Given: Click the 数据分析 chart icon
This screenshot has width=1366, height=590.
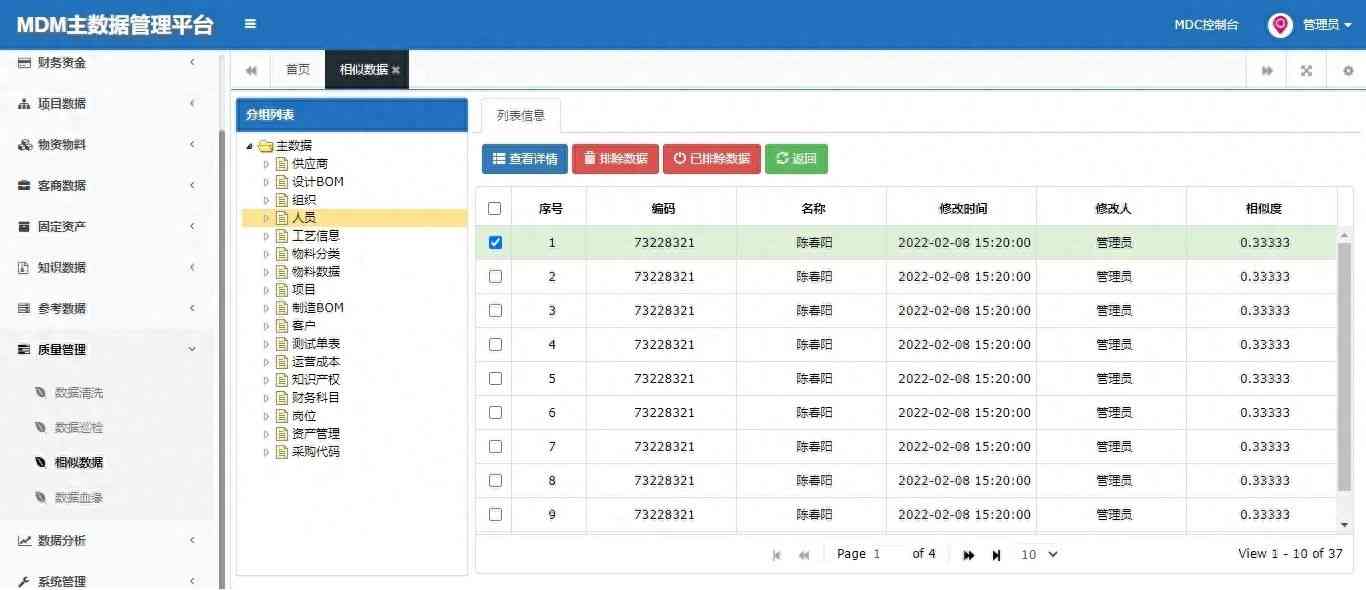Looking at the screenshot, I should (x=25, y=541).
